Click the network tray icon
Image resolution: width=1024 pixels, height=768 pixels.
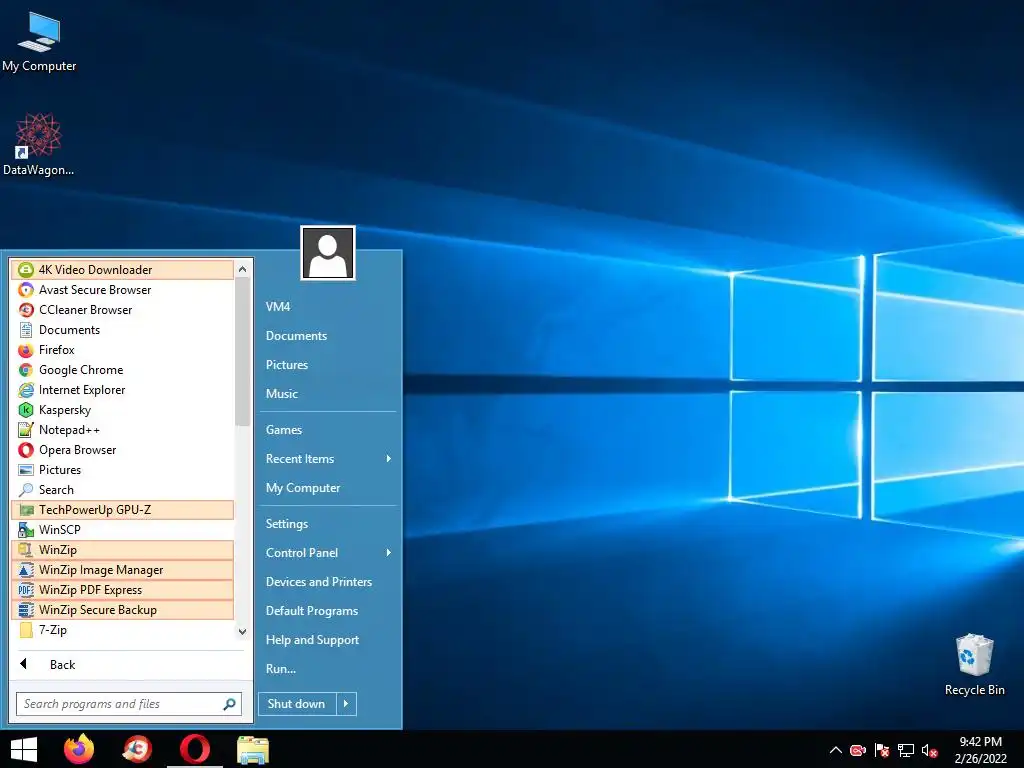906,750
